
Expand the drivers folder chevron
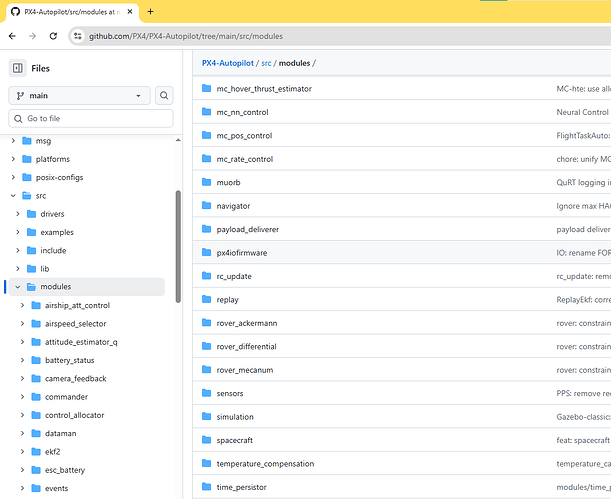pos(18,214)
